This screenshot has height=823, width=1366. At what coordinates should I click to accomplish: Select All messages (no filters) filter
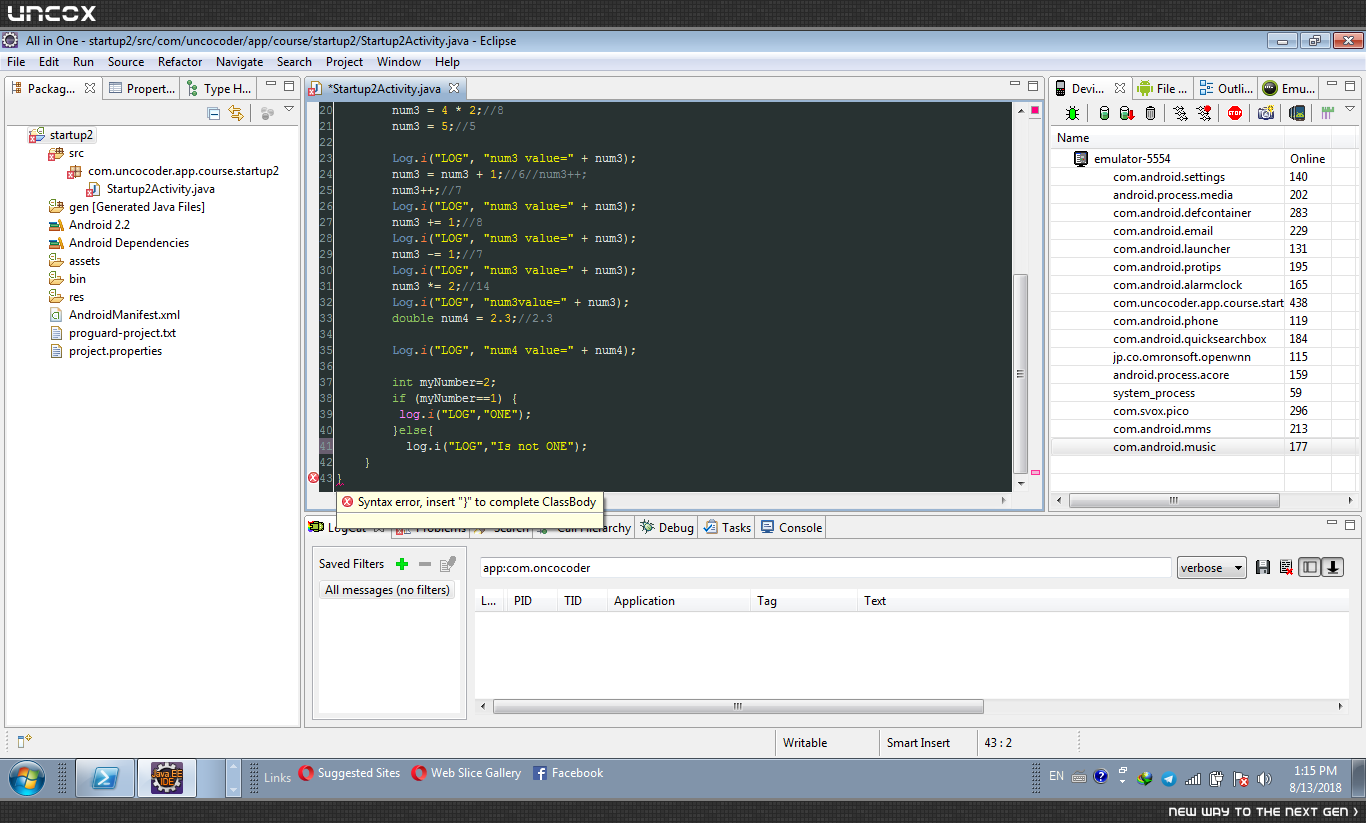click(x=387, y=590)
